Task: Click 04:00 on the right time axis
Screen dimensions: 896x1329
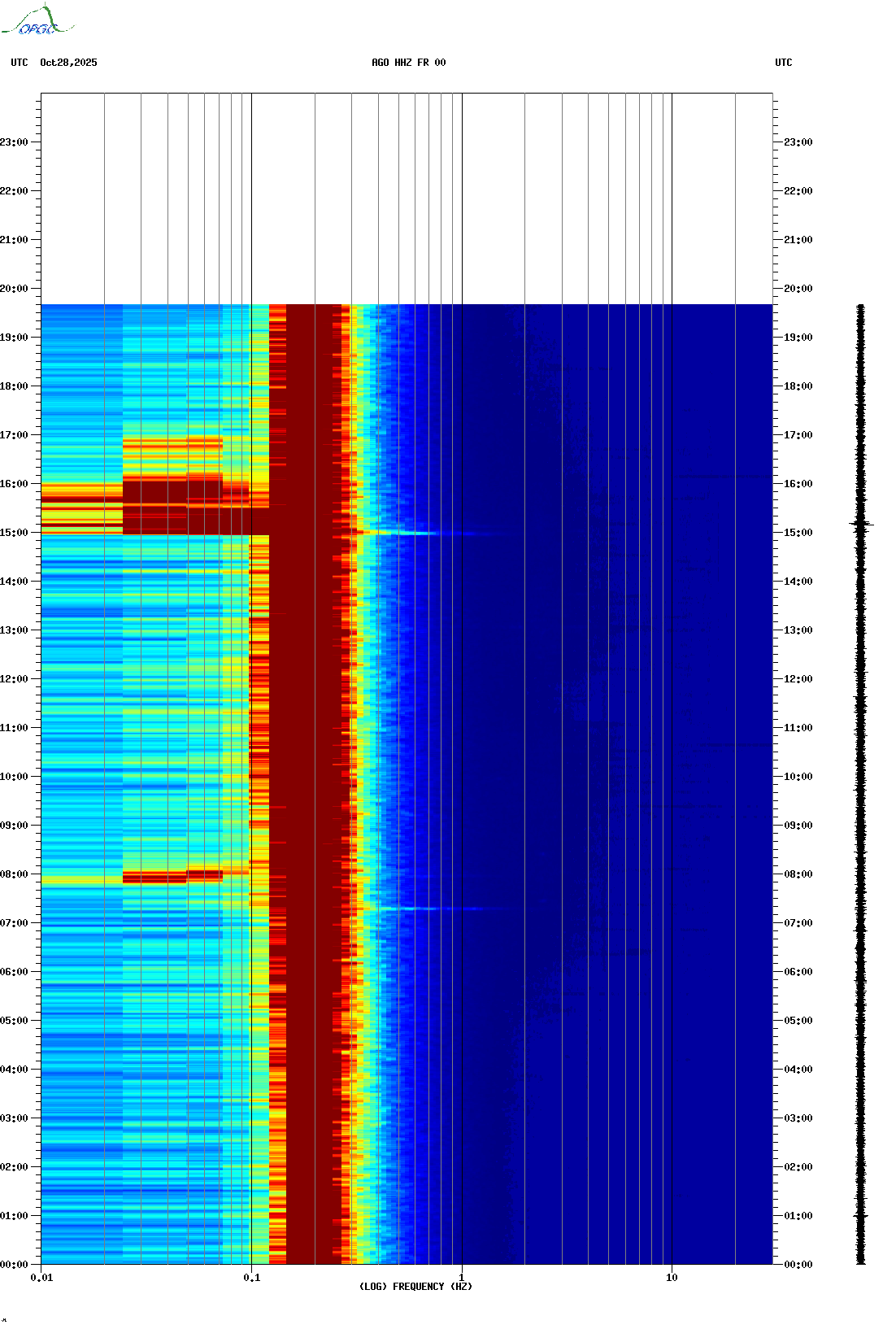Action: (x=798, y=1070)
